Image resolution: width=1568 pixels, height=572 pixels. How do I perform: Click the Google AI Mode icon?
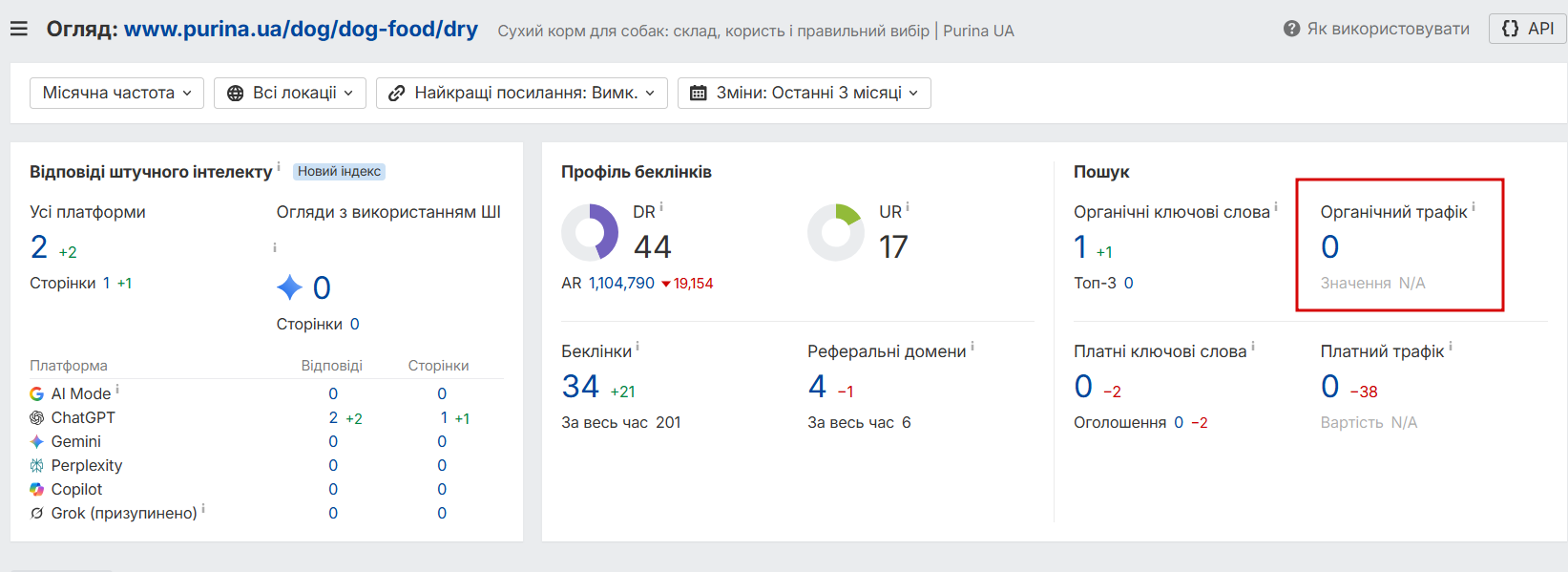click(x=36, y=393)
